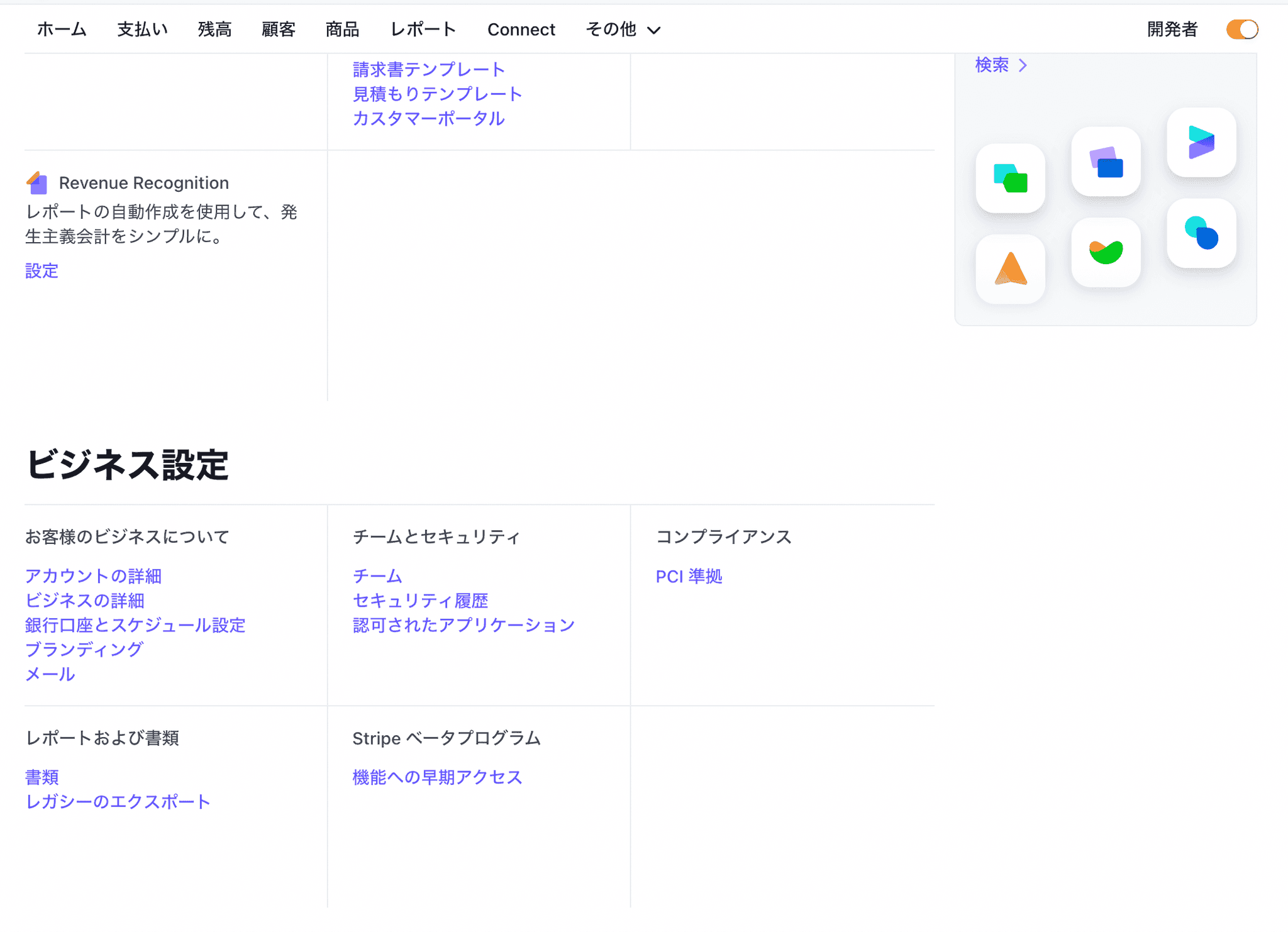Click the green and orange leaf app icon
The image size is (1288, 932).
1106,252
